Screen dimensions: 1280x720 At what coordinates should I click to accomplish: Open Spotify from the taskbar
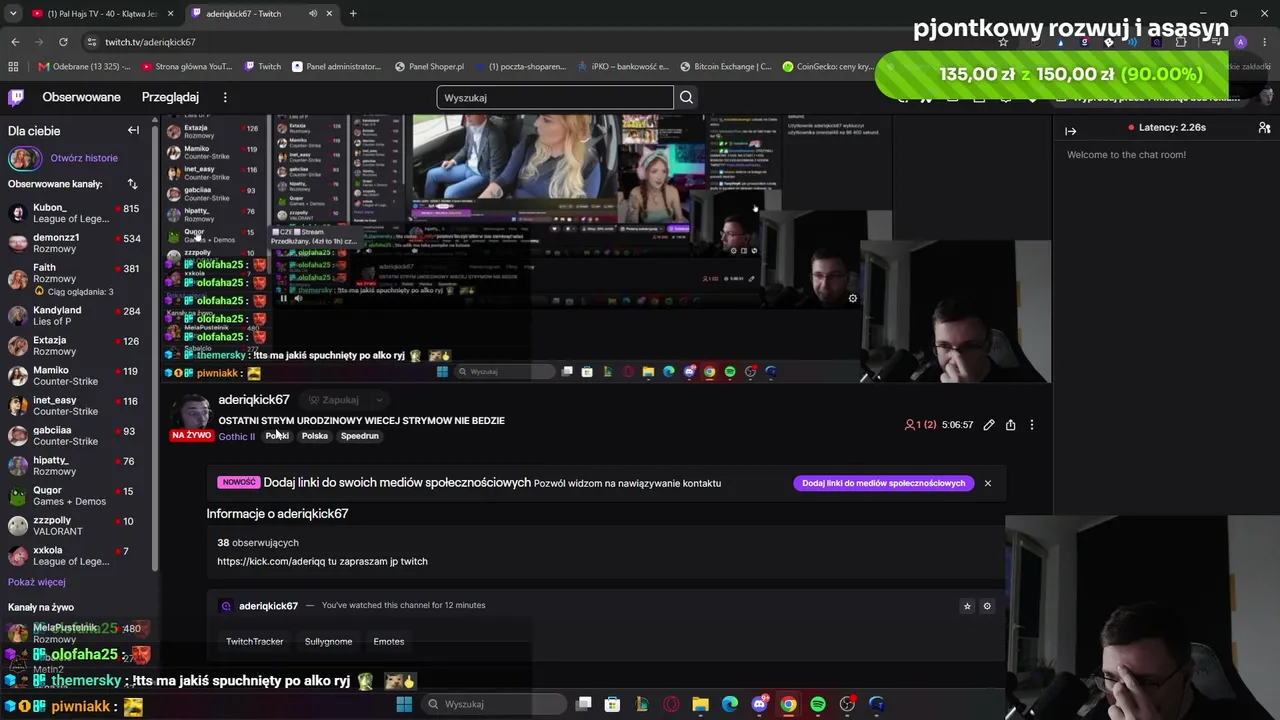click(818, 704)
